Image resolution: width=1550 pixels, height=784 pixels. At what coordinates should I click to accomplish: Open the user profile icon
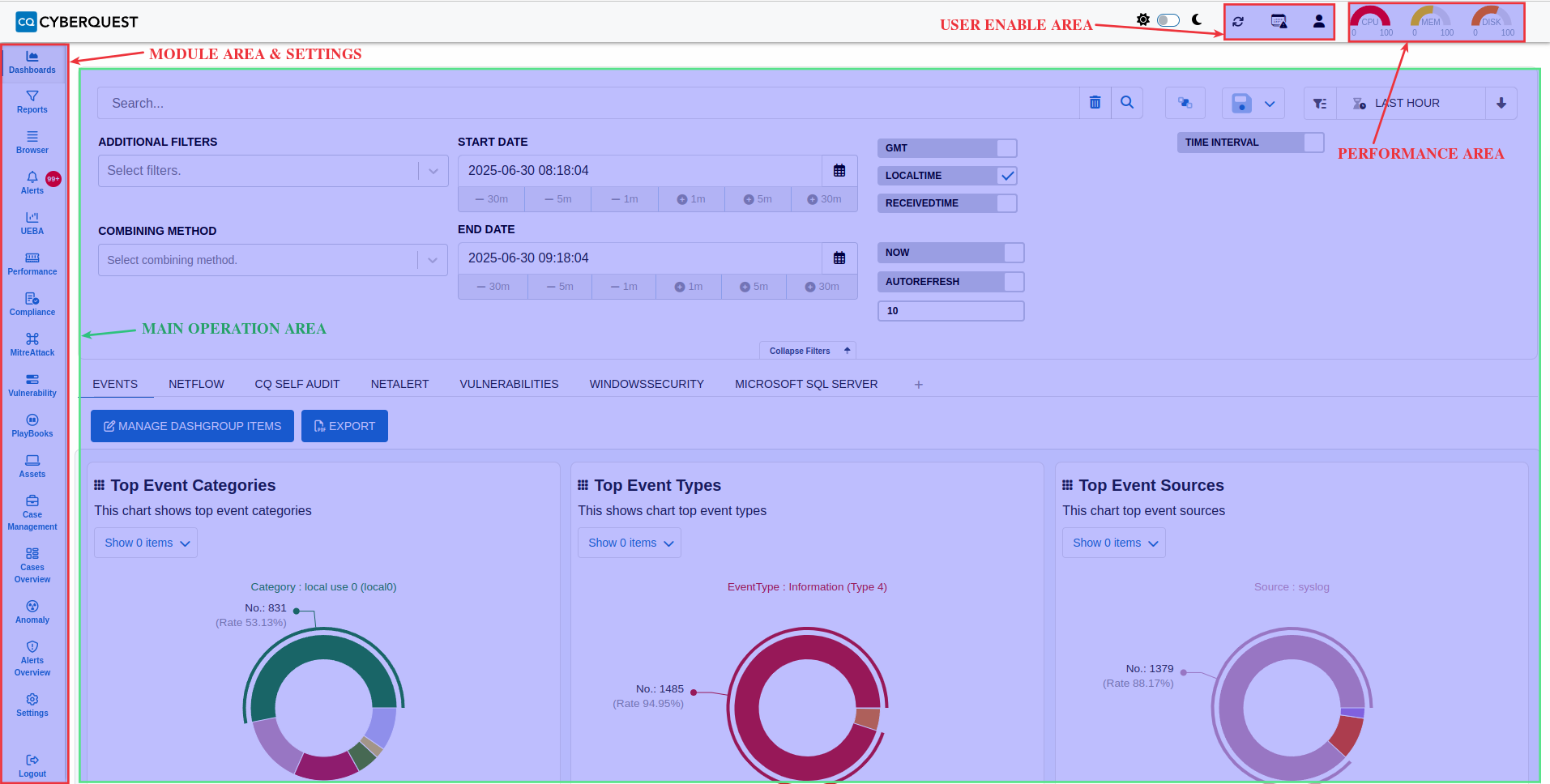[1318, 22]
